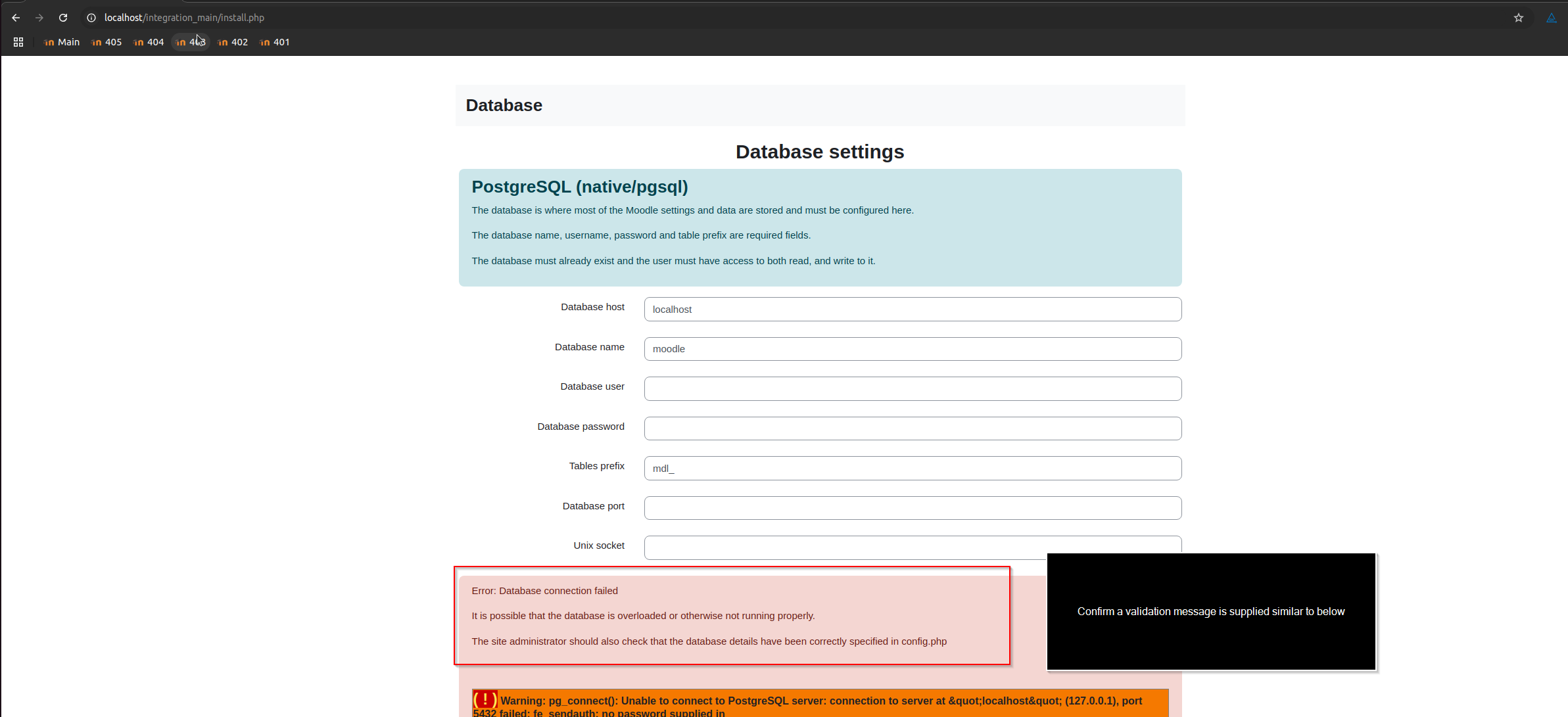
Task: Click the blue triangle extension icon
Action: point(1552,18)
